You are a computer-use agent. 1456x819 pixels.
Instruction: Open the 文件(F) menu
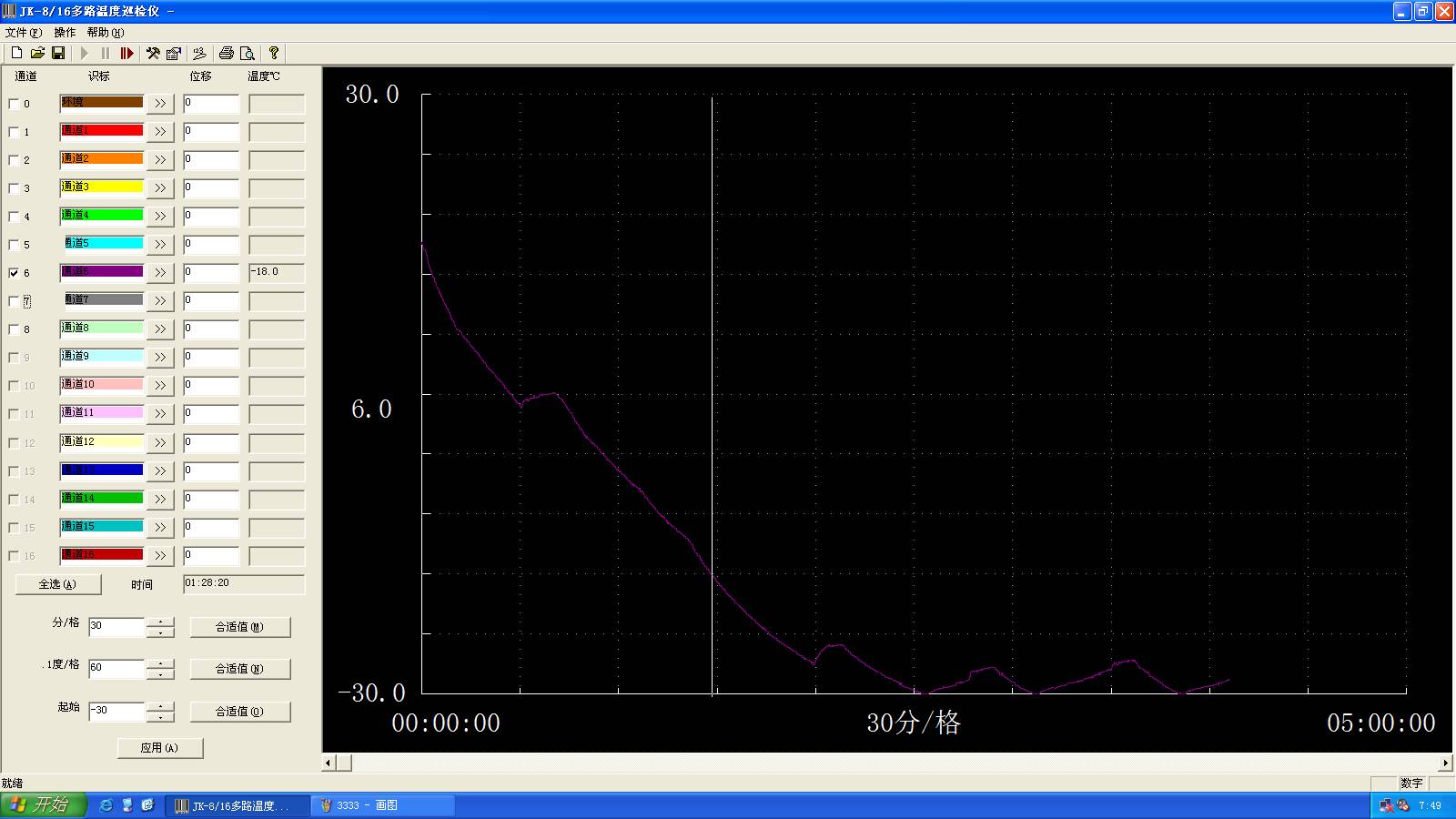(23, 33)
